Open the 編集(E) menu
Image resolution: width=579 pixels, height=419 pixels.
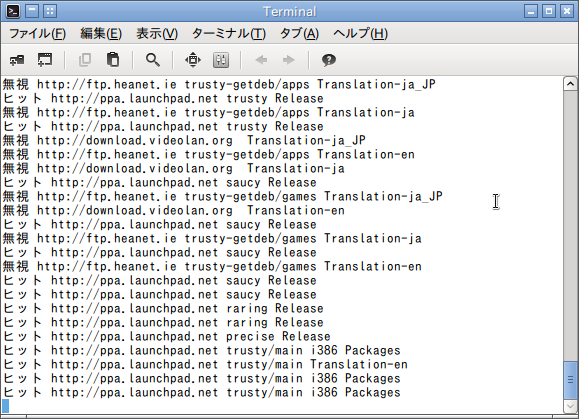[x=101, y=34]
